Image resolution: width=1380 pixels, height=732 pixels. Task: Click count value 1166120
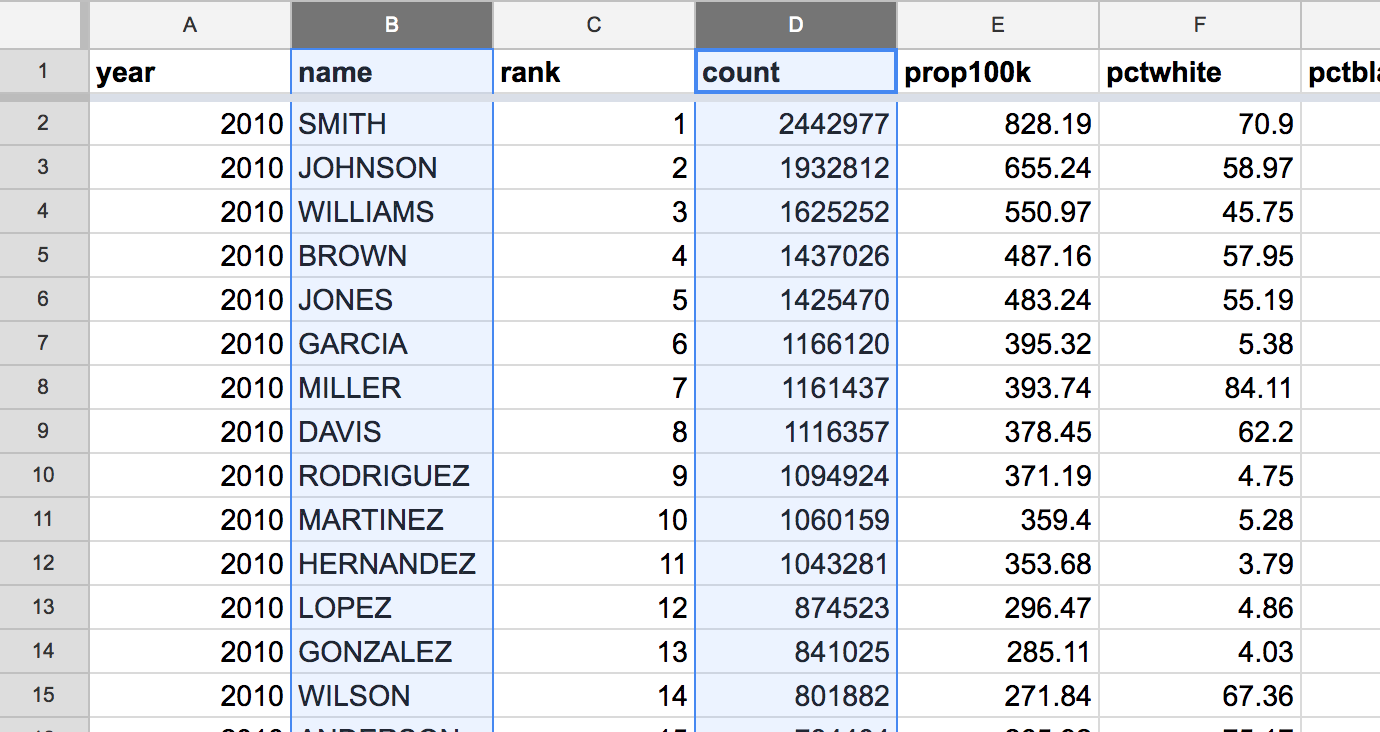pyautogui.click(x=796, y=344)
